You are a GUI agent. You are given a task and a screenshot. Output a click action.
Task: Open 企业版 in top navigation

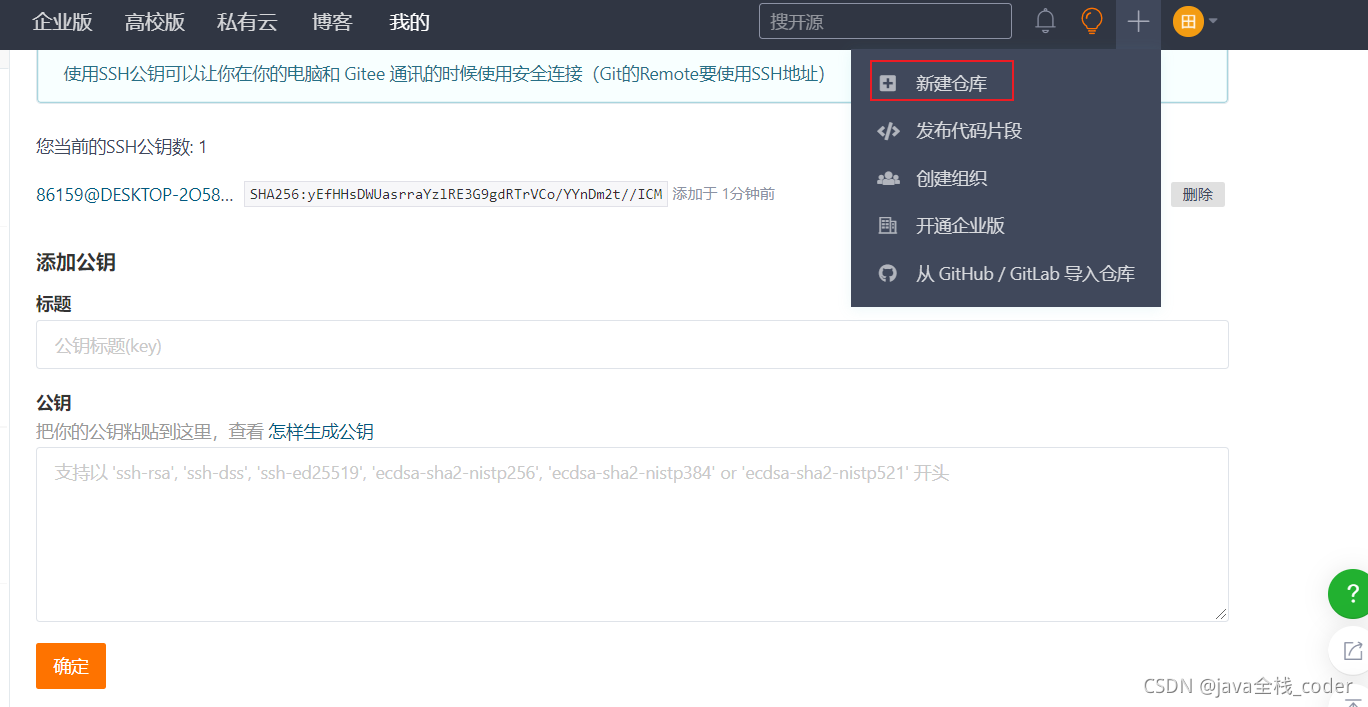coord(63,22)
